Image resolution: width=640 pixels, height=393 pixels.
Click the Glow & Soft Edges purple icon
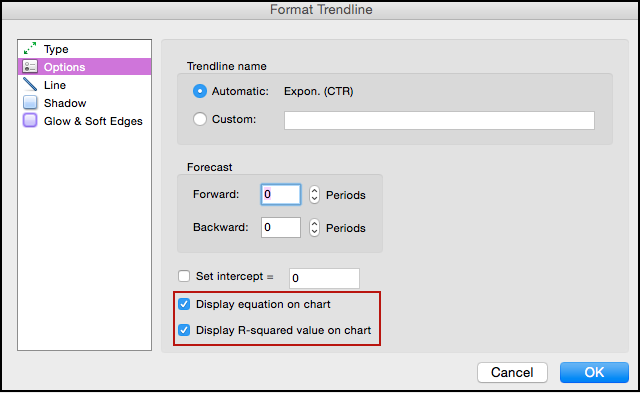click(x=30, y=120)
